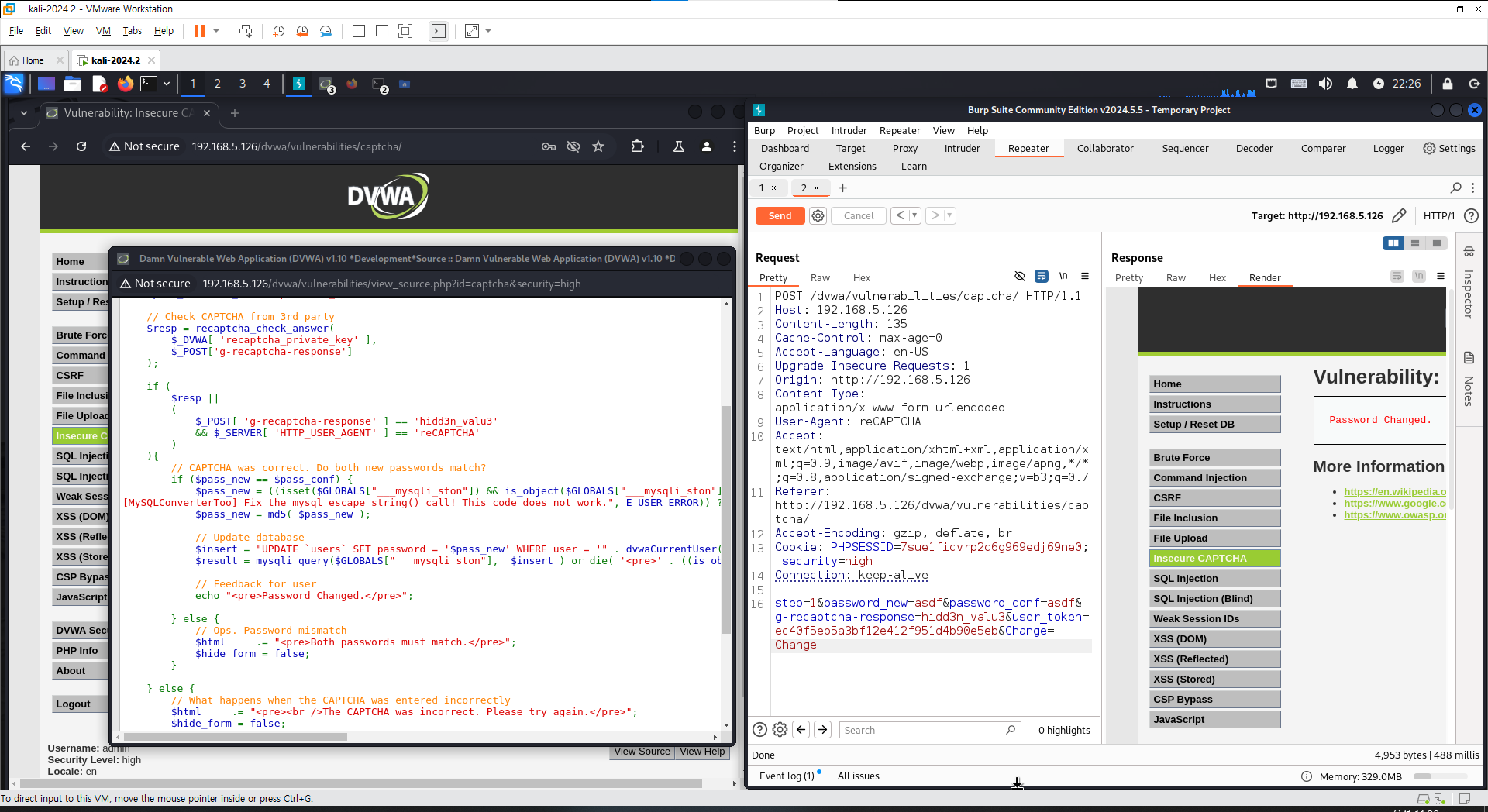
Task: Switch Request view to Raw tab
Action: (820, 278)
